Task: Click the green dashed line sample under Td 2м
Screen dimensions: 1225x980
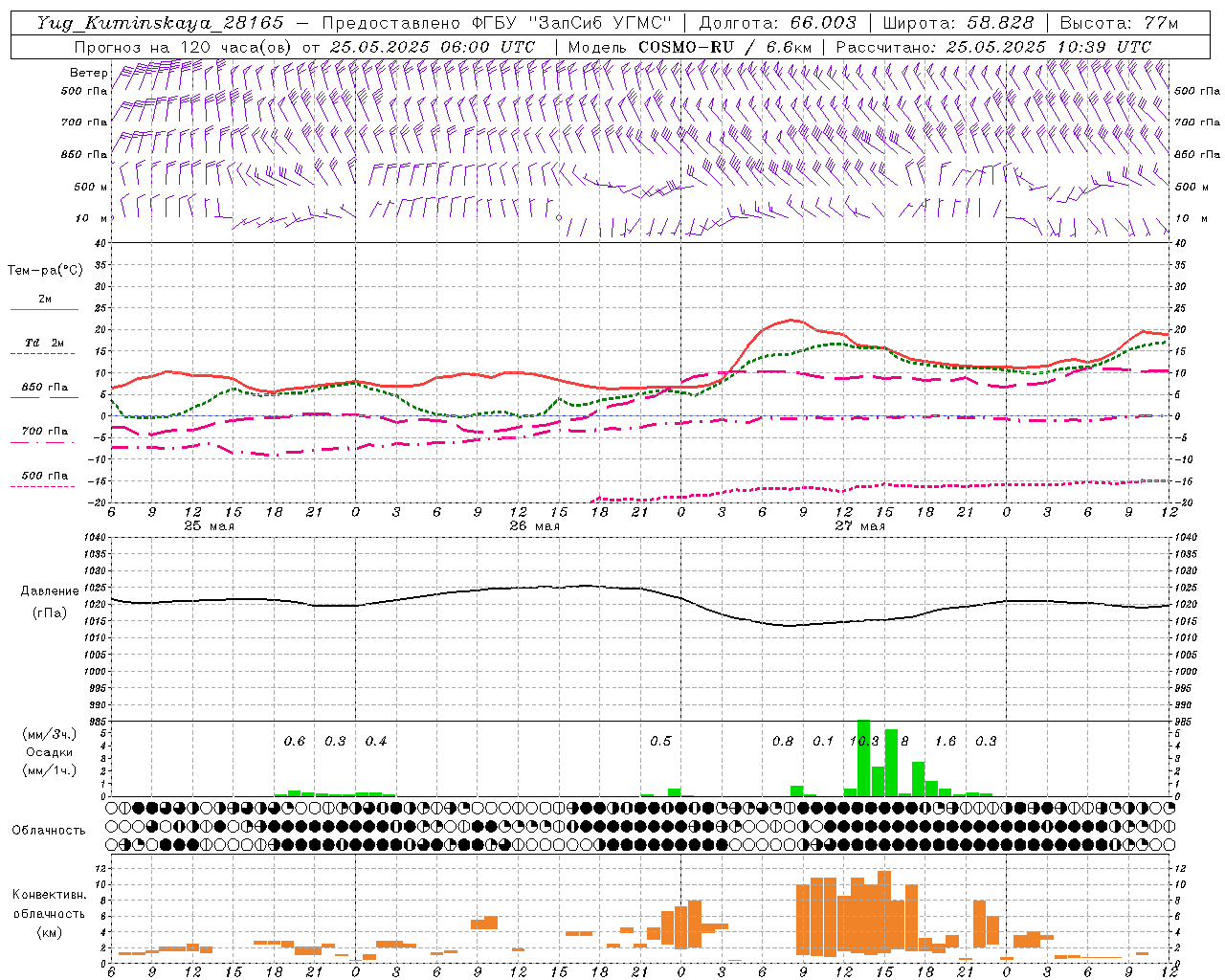Action: [42, 354]
